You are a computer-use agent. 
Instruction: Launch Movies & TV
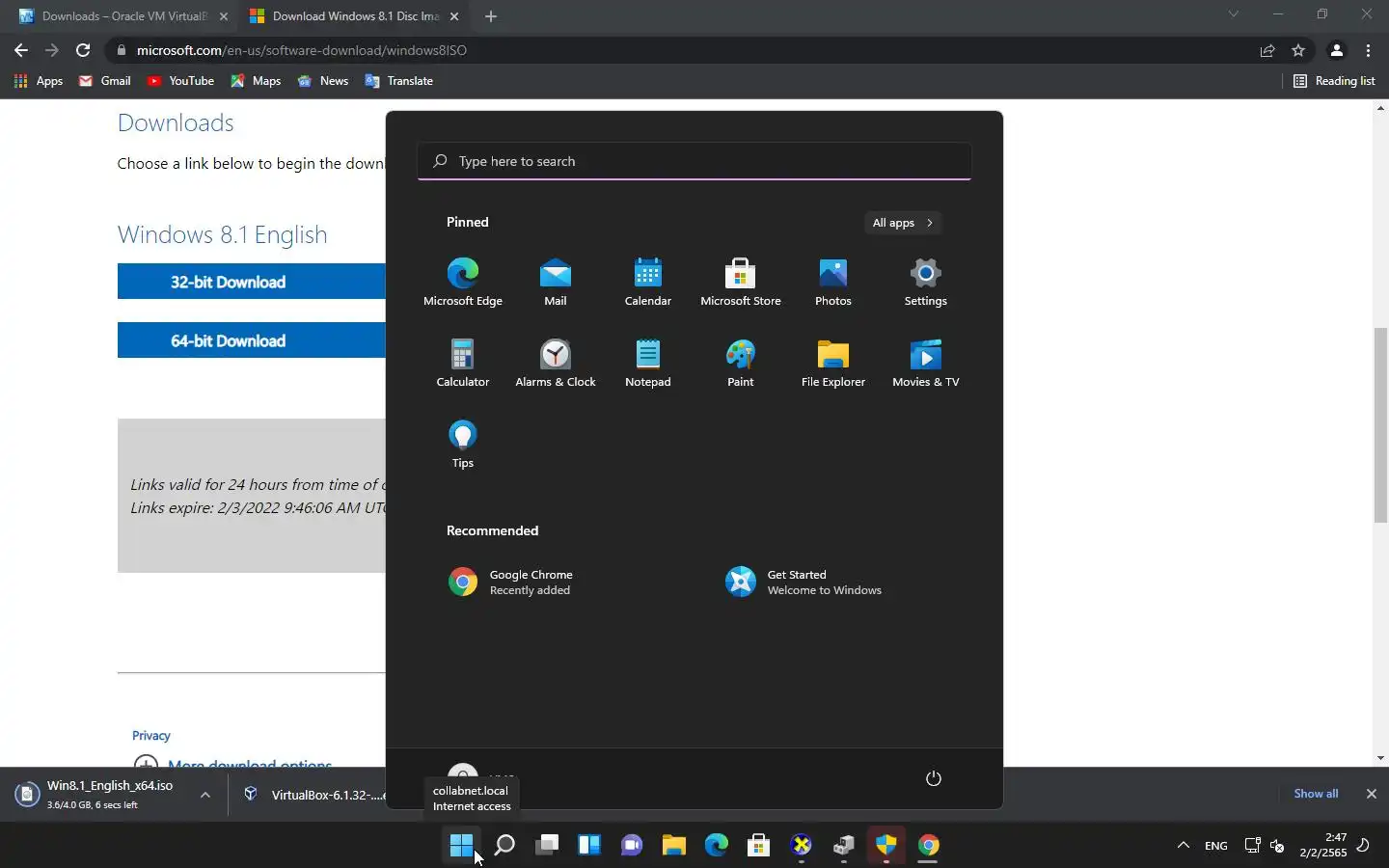coord(926,363)
